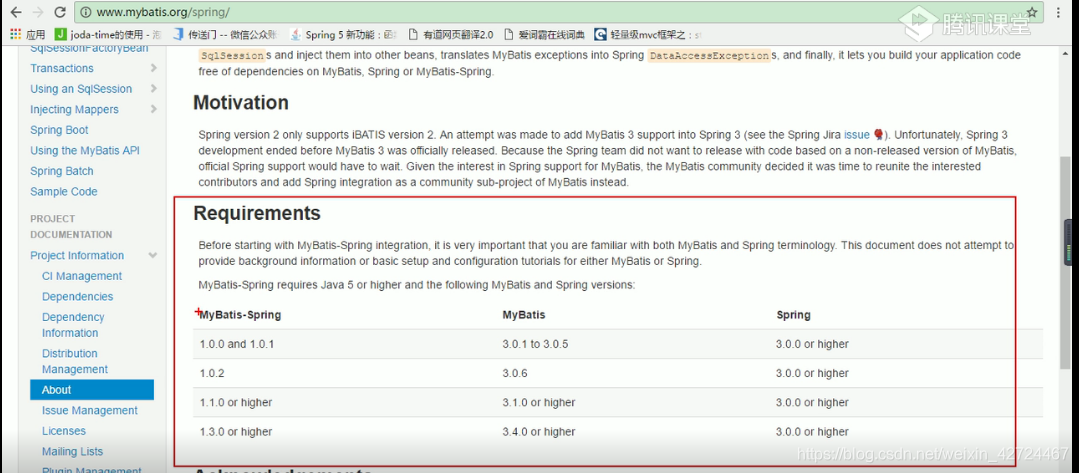
Task: Collapse the Project Information section chevron
Action: pyautogui.click(x=153, y=255)
